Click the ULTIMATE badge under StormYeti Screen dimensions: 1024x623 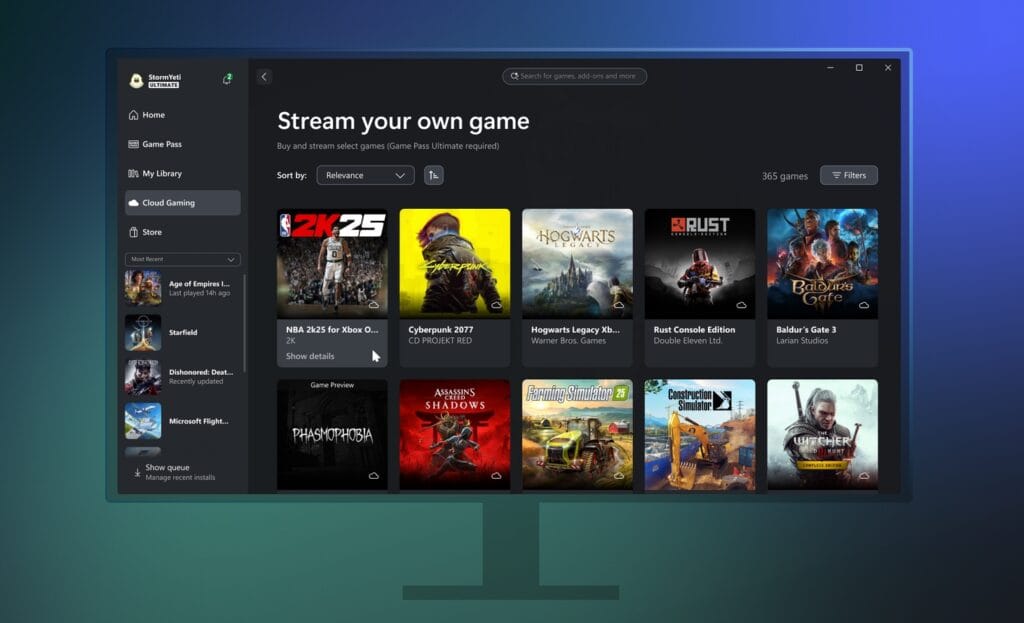[x=163, y=85]
